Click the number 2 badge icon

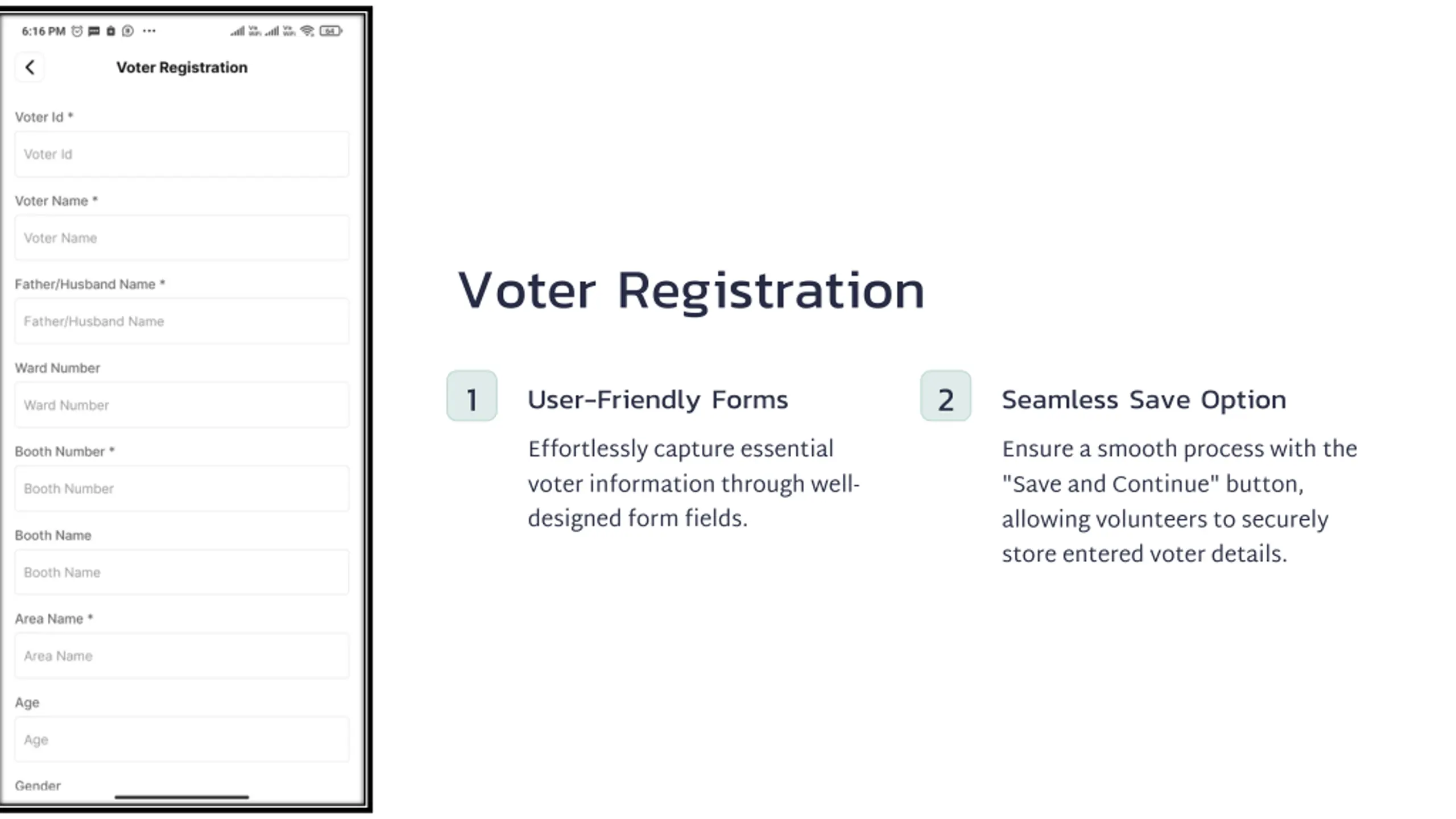click(945, 396)
